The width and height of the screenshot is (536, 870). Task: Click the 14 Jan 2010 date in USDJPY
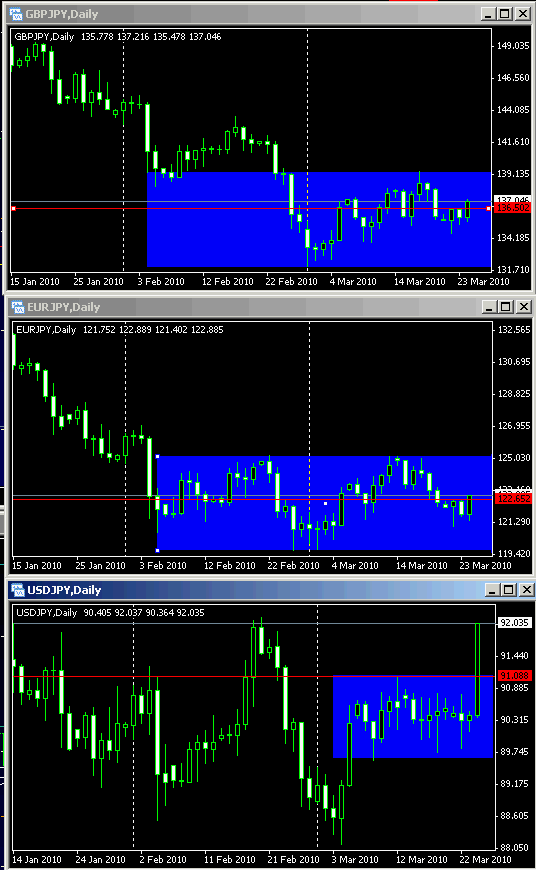[x=37, y=859]
